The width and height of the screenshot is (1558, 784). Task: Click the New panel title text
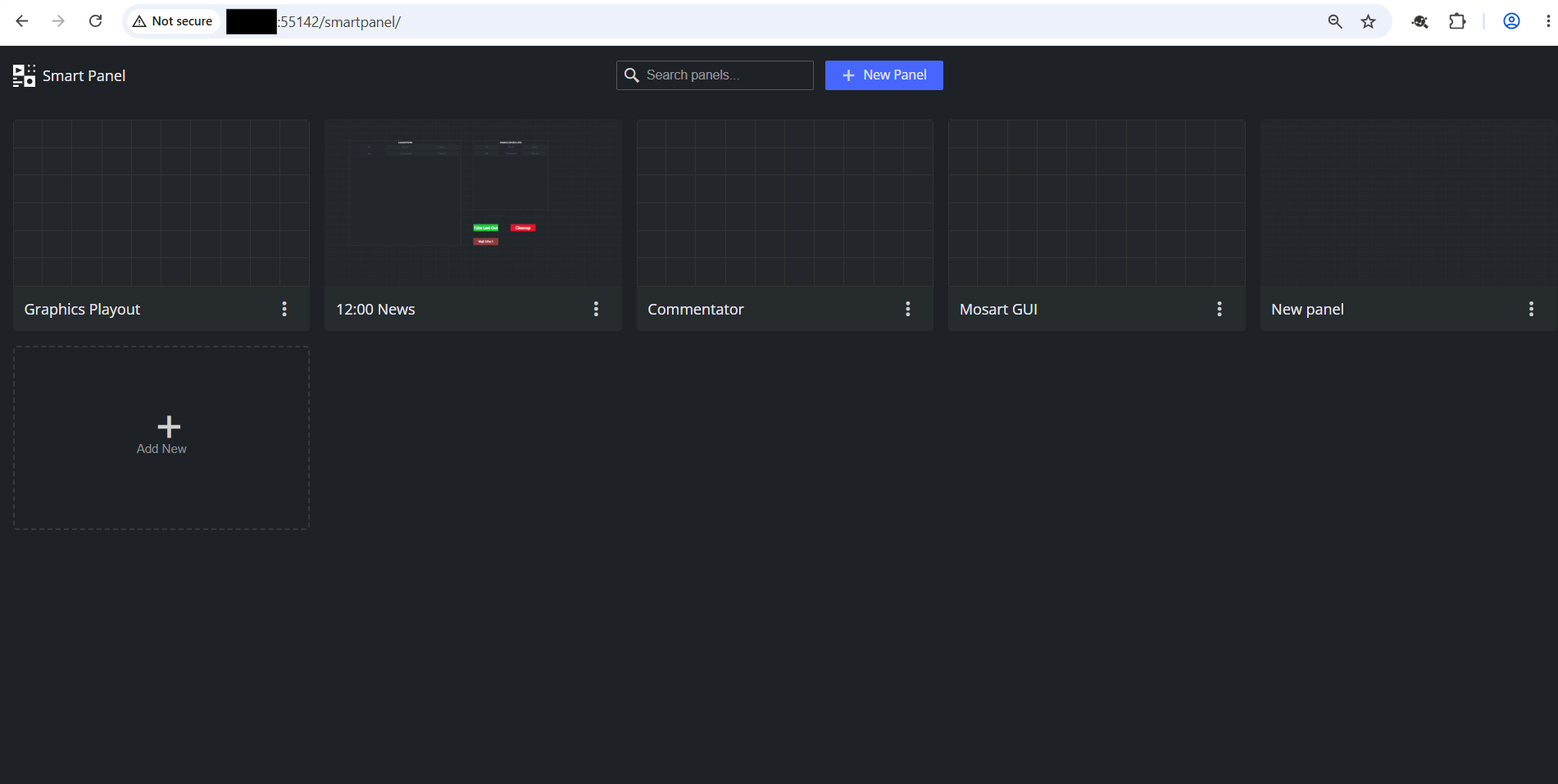pos(1307,310)
